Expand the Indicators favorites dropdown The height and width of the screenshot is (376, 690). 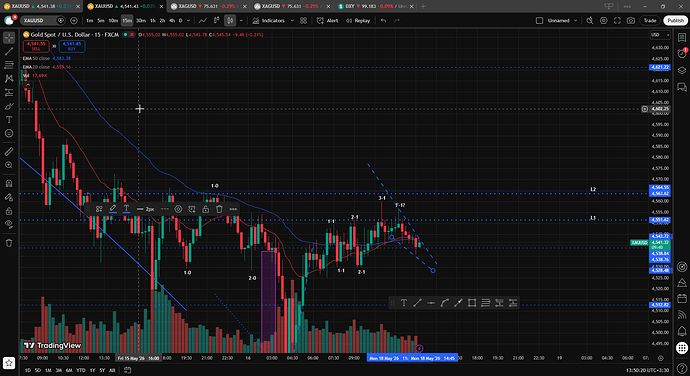[x=292, y=21]
